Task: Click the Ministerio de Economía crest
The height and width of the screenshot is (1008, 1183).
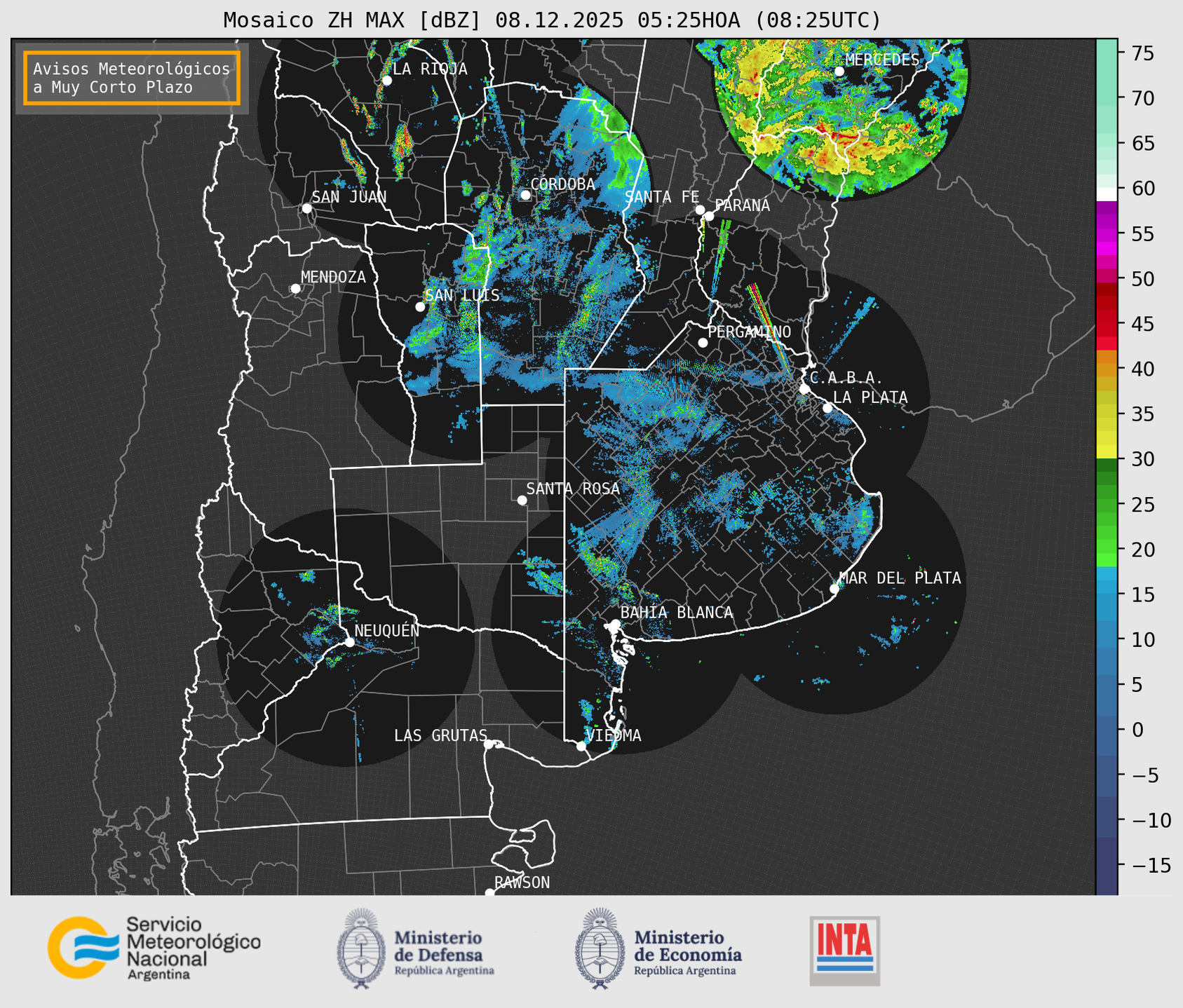Action: 600,948
